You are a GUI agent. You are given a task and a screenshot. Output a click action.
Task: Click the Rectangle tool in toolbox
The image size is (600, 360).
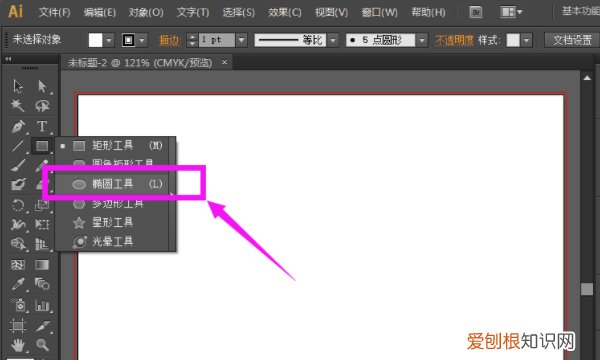coord(42,146)
